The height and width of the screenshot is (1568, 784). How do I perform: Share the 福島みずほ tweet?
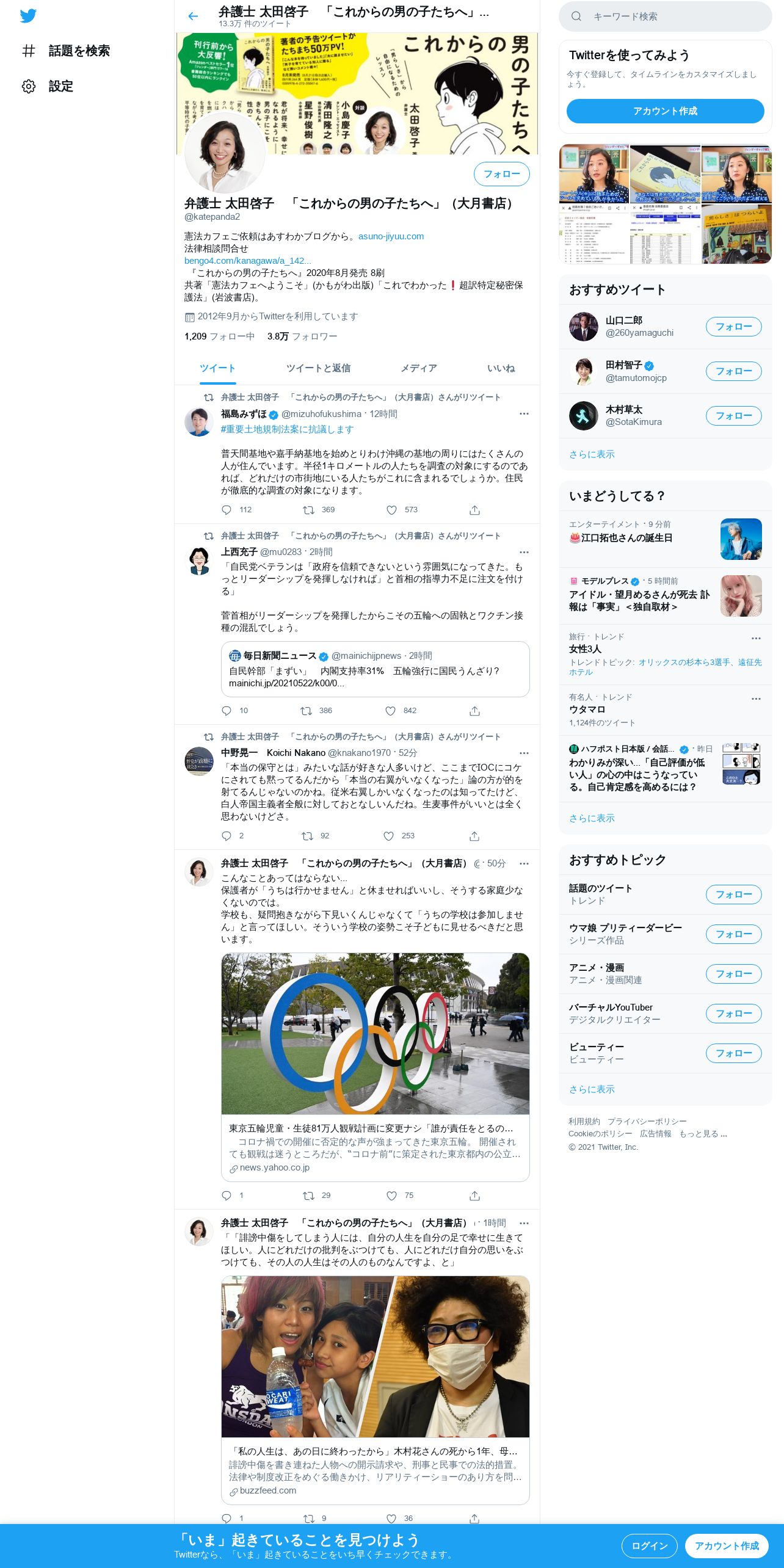[x=474, y=510]
